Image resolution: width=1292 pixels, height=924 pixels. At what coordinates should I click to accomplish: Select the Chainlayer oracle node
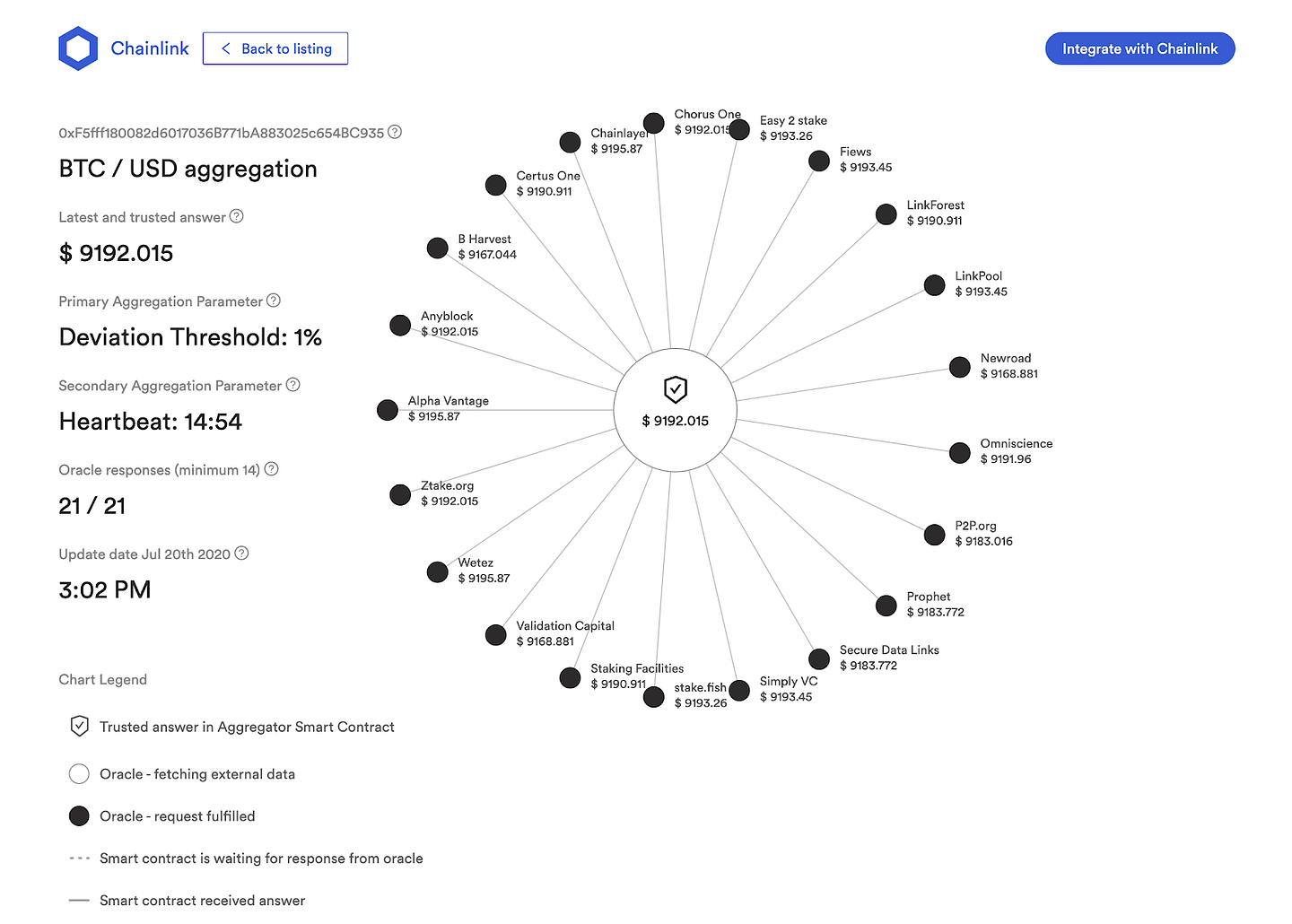[570, 142]
